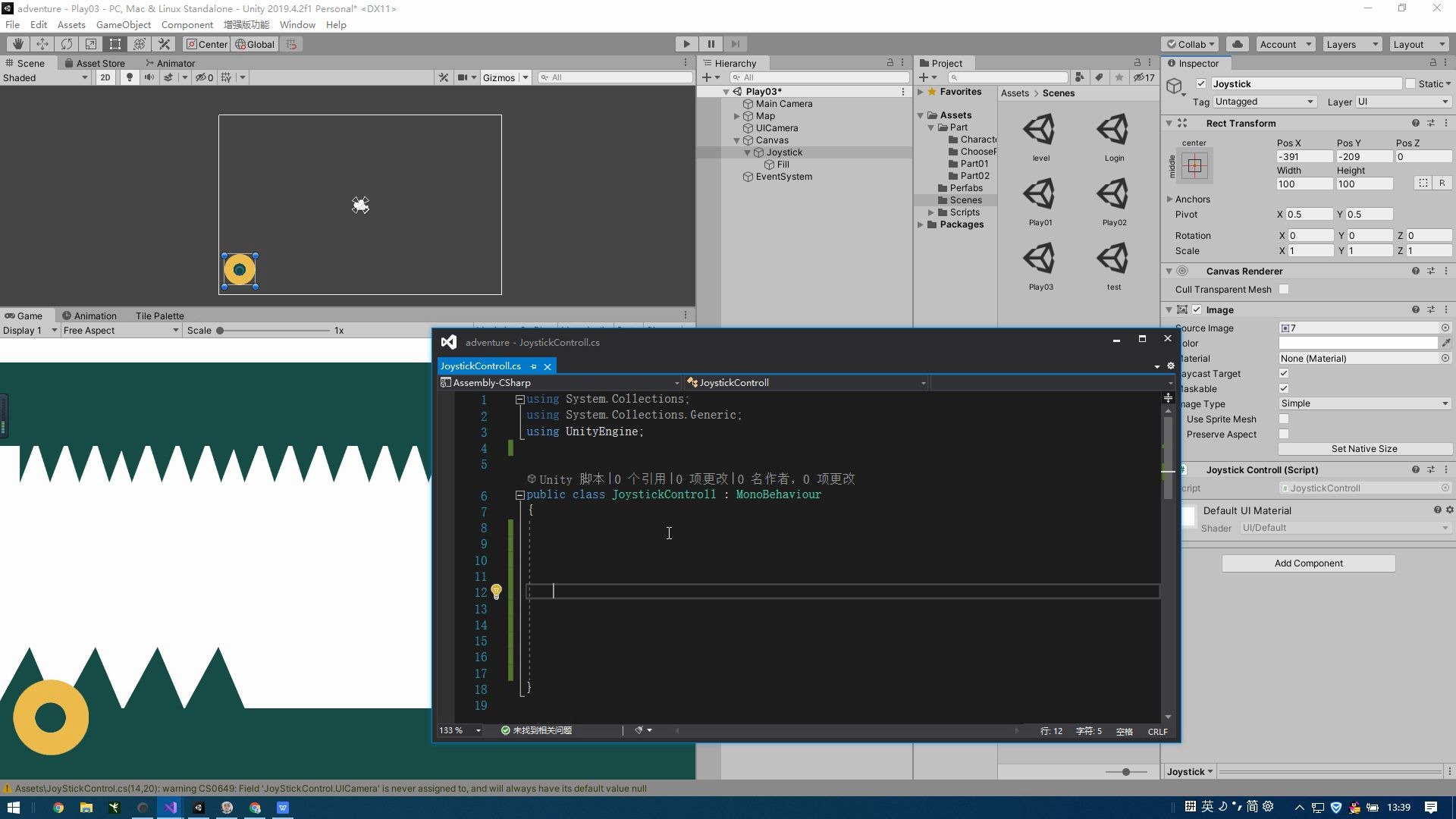Expand the Map object in Hierarchy
The width and height of the screenshot is (1456, 819).
coord(736,116)
